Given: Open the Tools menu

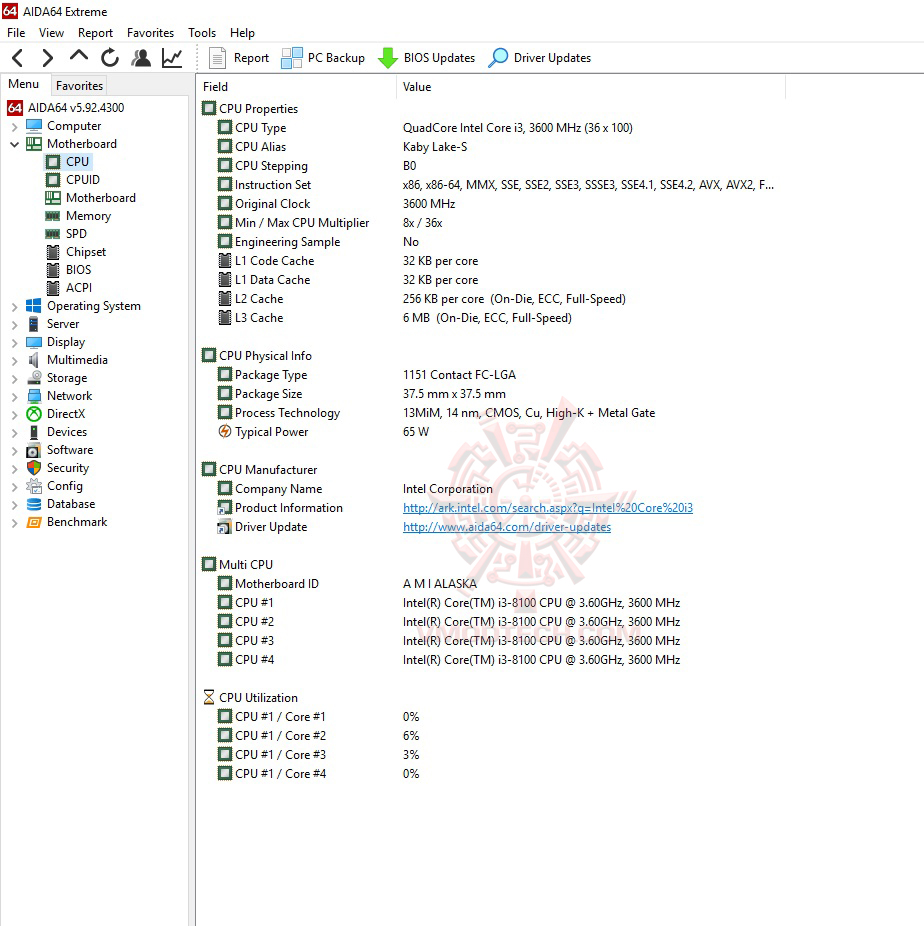Looking at the screenshot, I should tap(202, 33).
